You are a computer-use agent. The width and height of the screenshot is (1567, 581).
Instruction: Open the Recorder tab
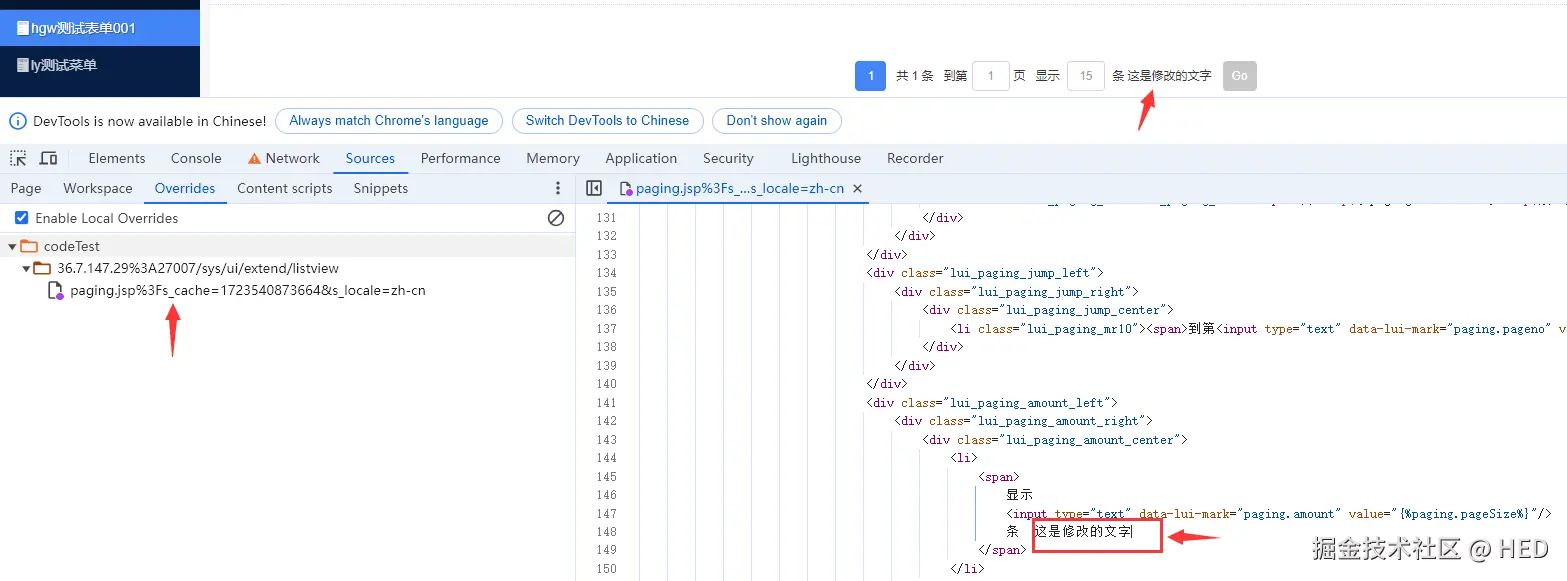(915, 158)
